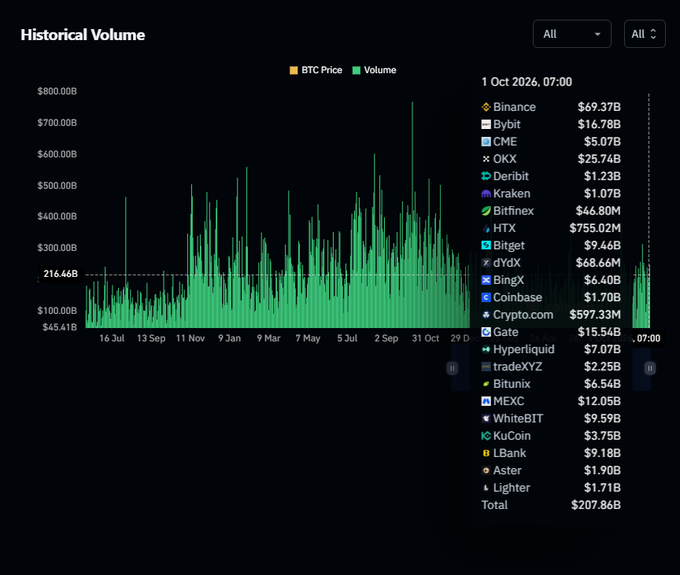Click the Total row label
Screen dimensions: 680x575
tap(494, 505)
